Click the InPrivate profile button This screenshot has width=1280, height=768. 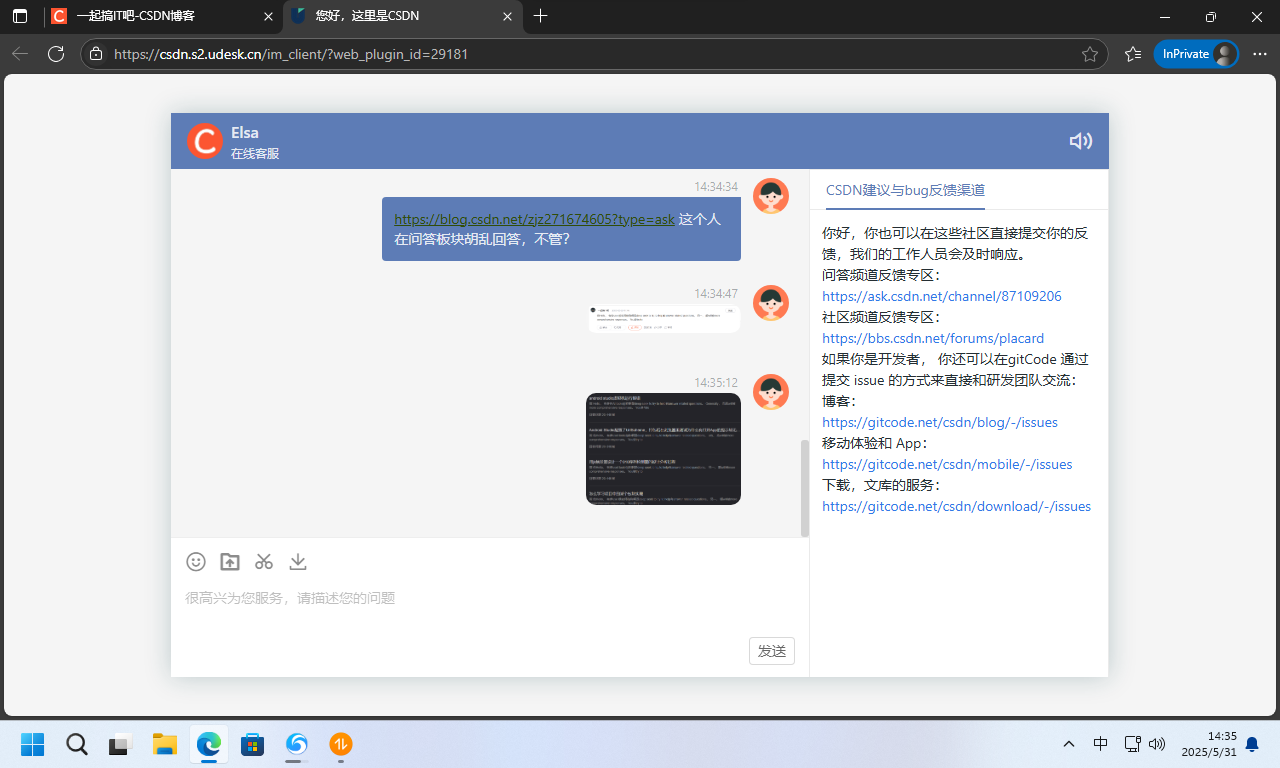click(x=1196, y=54)
